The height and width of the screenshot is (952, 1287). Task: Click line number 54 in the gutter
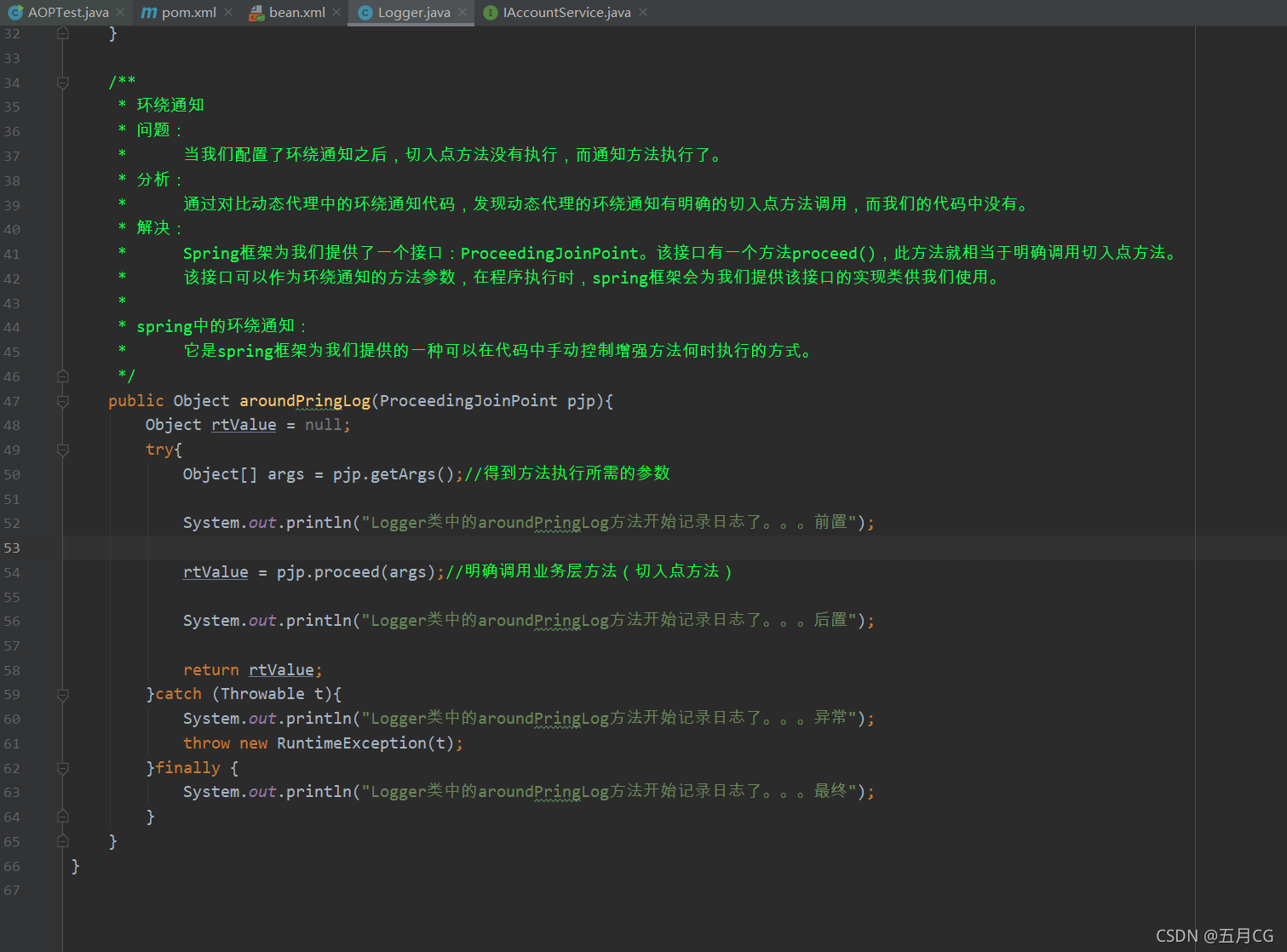(12, 572)
